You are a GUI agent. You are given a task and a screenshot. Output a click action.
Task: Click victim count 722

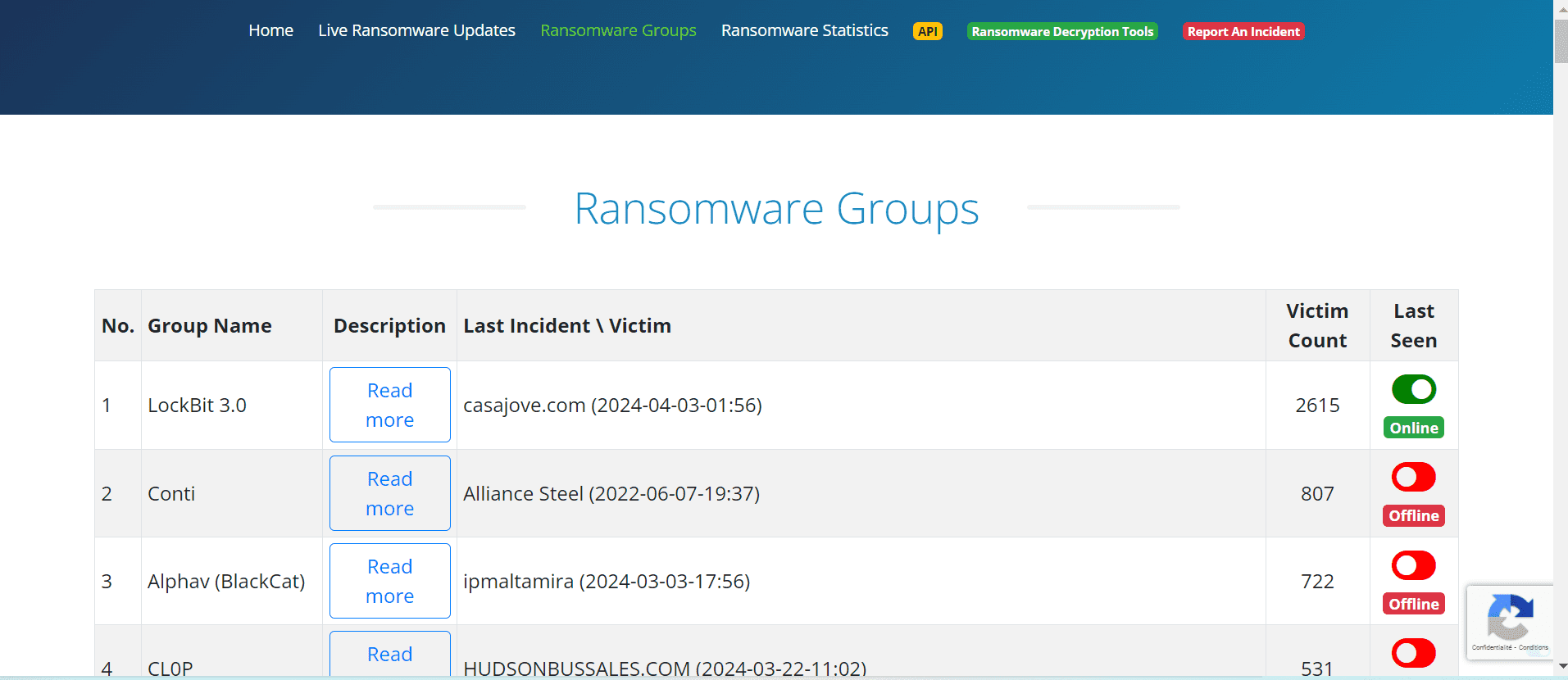tap(1317, 581)
